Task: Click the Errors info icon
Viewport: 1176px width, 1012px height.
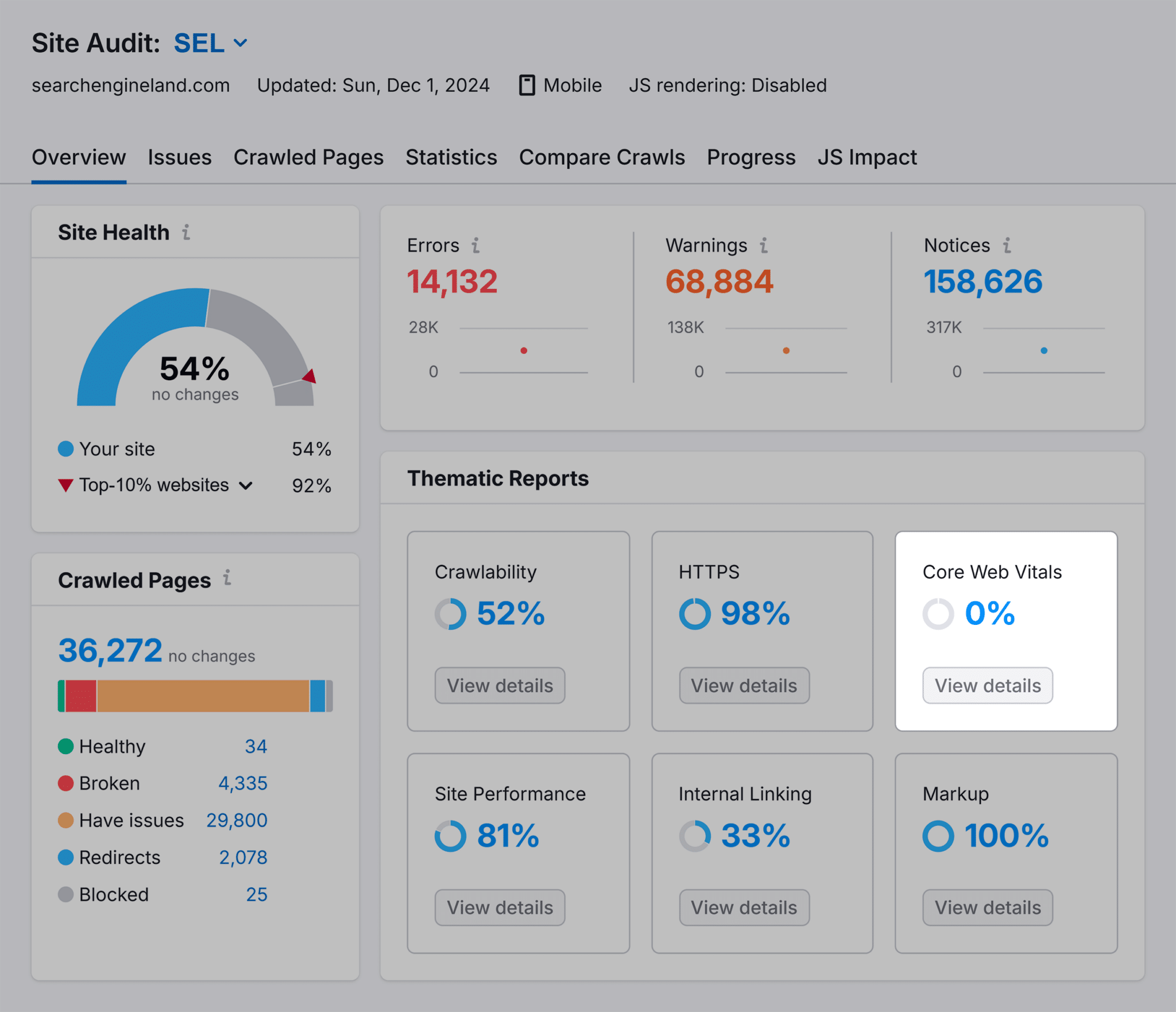Action: click(475, 246)
